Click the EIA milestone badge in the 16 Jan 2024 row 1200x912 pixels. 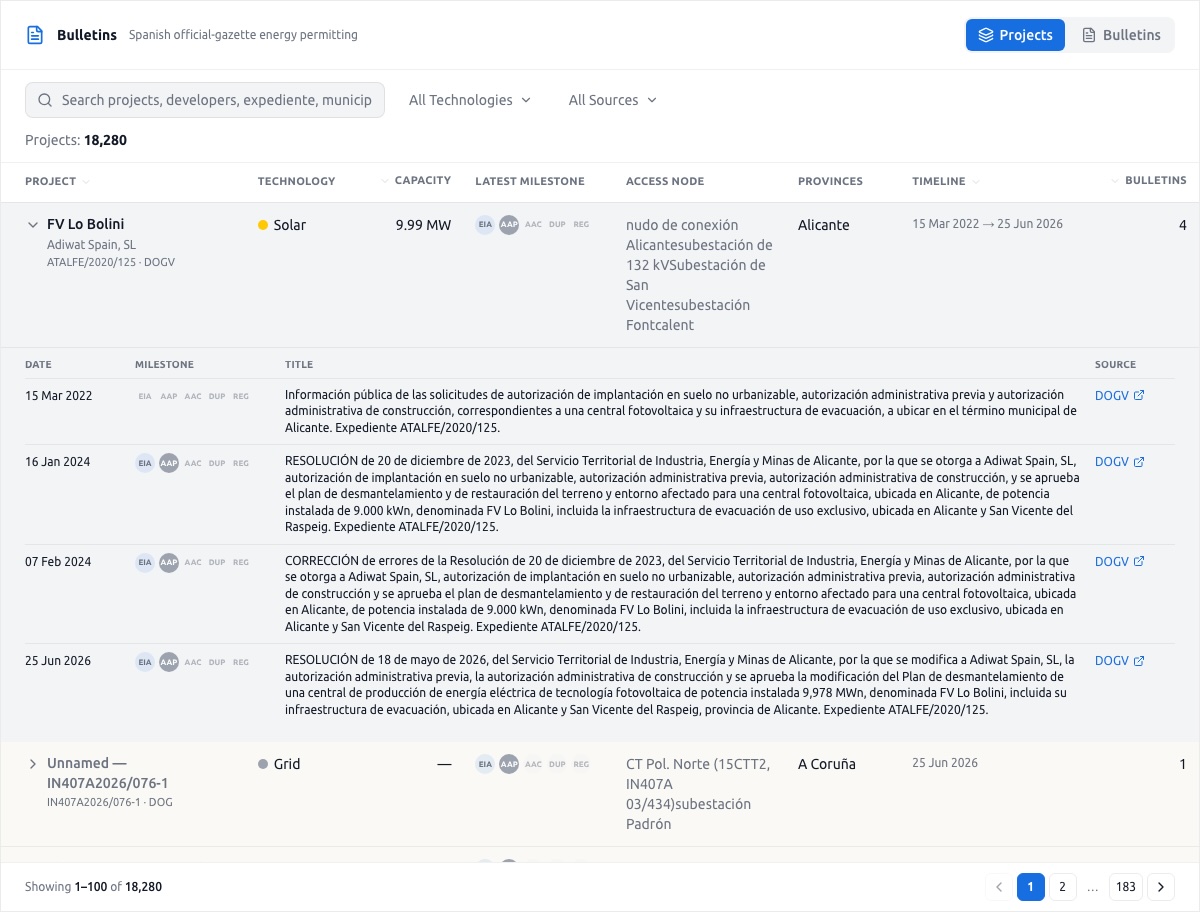145,463
